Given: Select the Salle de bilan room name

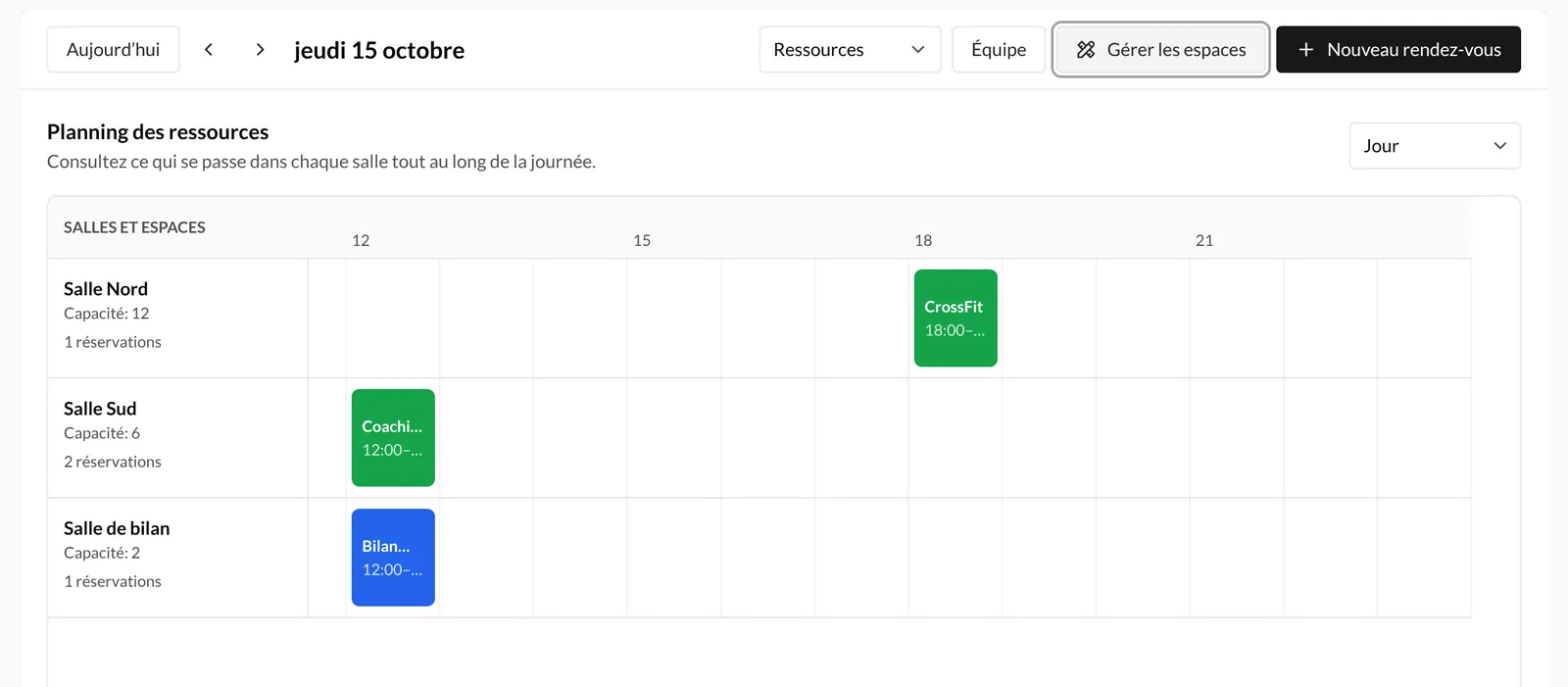Looking at the screenshot, I should (x=117, y=528).
